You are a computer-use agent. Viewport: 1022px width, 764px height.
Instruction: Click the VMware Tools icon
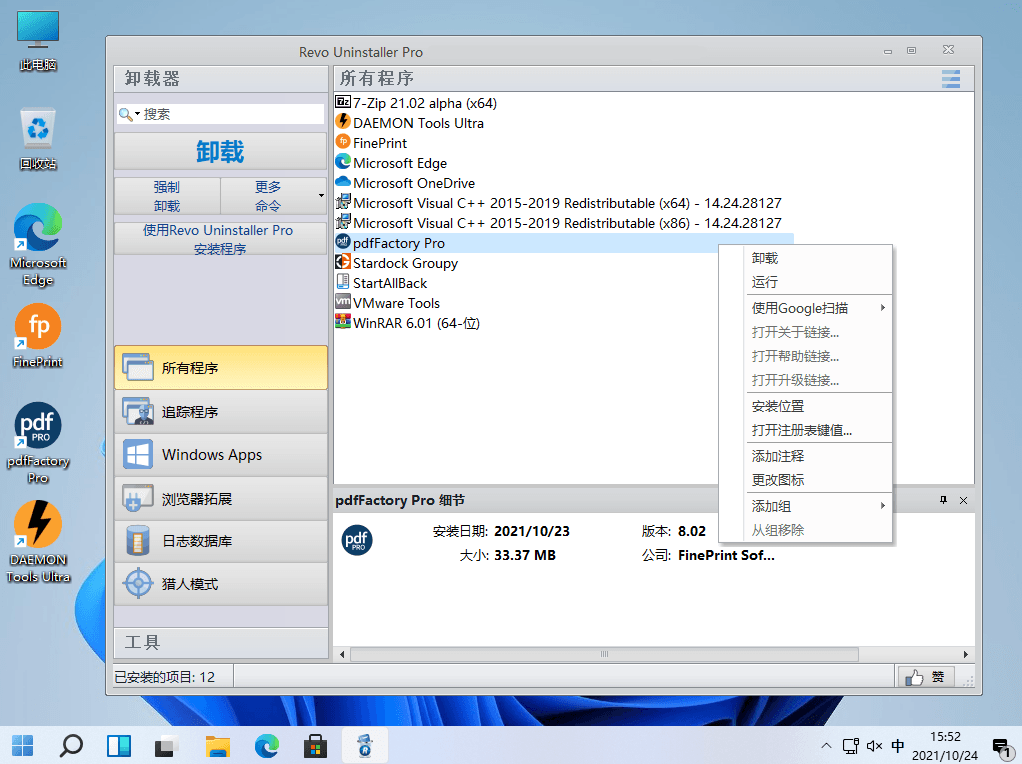click(343, 302)
